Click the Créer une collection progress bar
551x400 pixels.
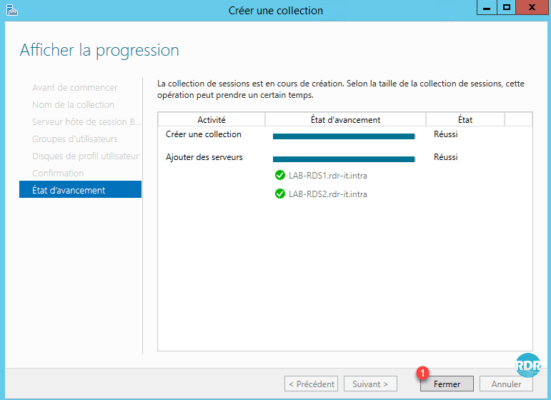tap(344, 136)
